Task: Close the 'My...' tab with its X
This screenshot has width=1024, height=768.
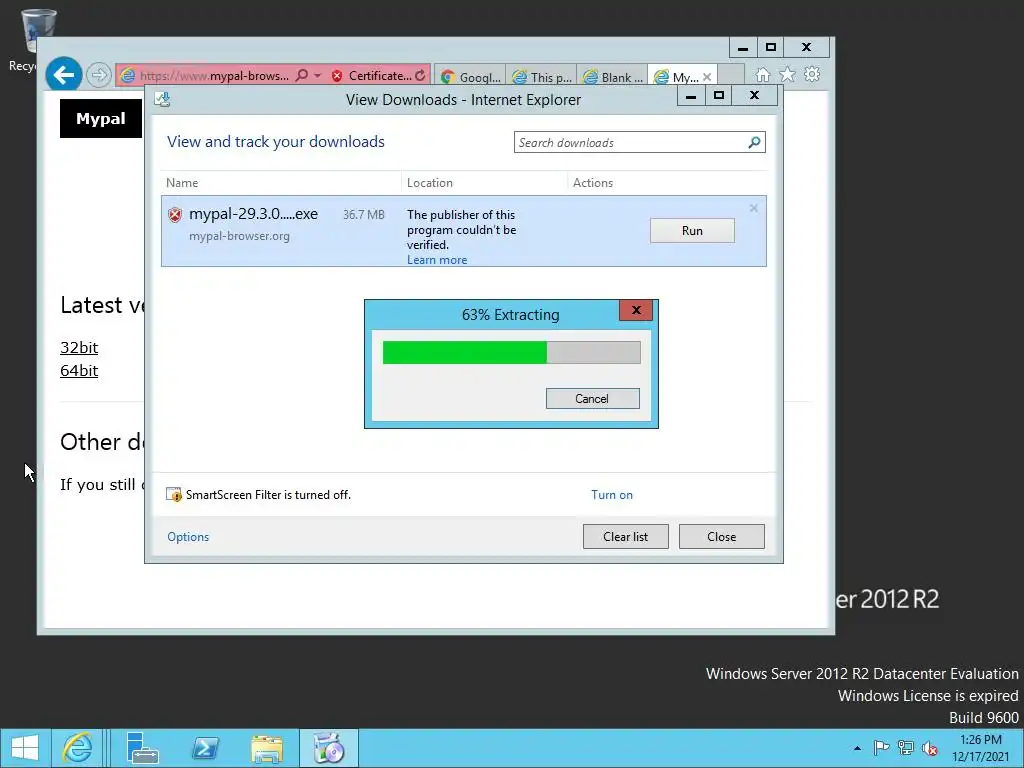Action: [707, 77]
